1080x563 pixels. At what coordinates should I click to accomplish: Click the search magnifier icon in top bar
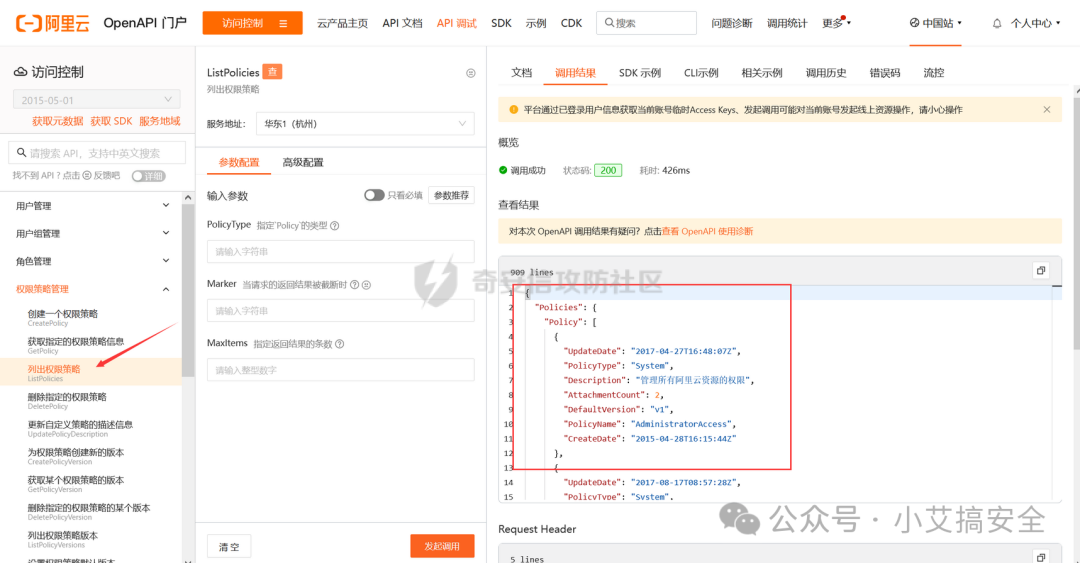609,23
